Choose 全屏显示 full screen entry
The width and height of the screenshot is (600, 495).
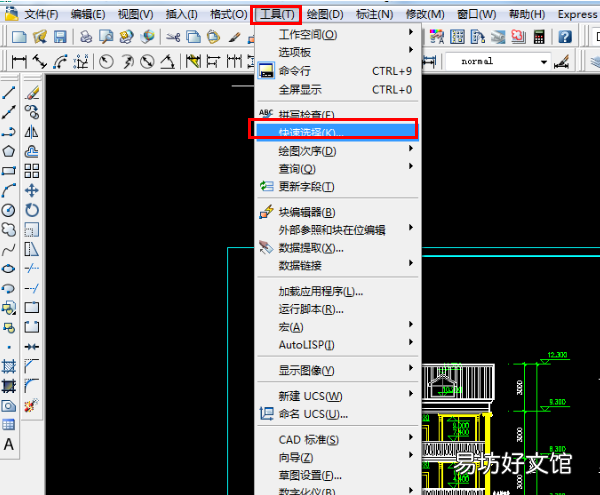point(337,90)
